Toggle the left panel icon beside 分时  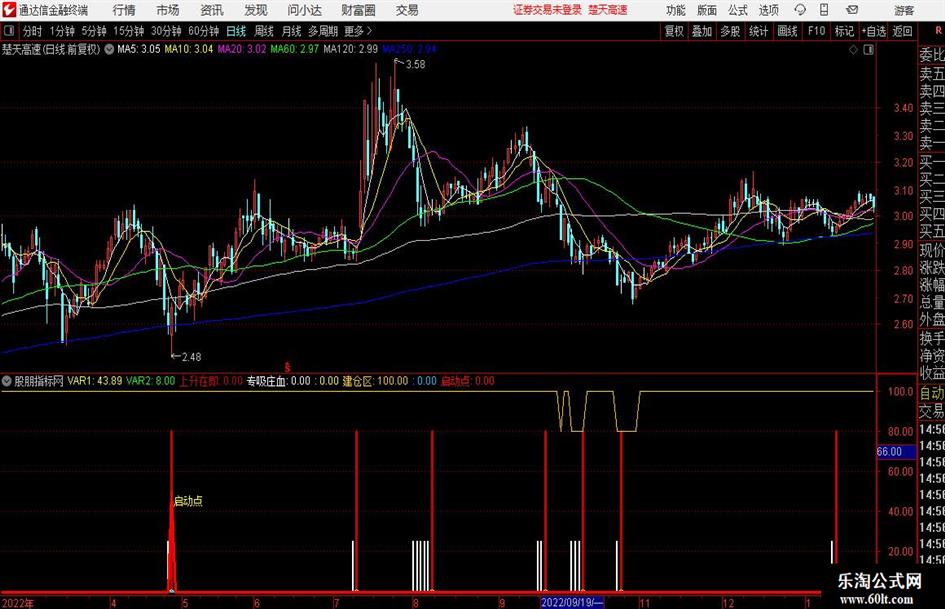pos(9,31)
